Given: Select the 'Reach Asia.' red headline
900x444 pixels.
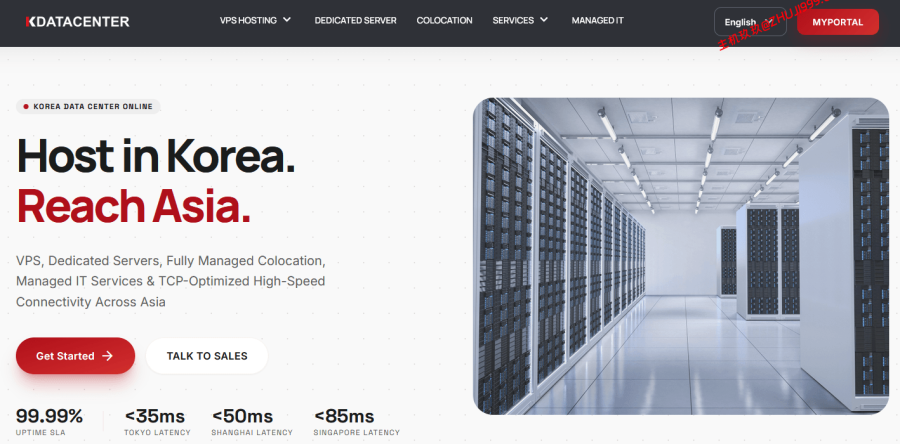Looking at the screenshot, I should coord(133,207).
